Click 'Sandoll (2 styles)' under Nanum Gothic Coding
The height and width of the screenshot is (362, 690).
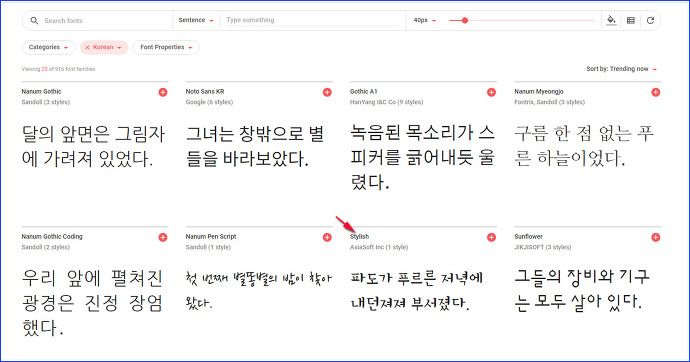point(46,247)
